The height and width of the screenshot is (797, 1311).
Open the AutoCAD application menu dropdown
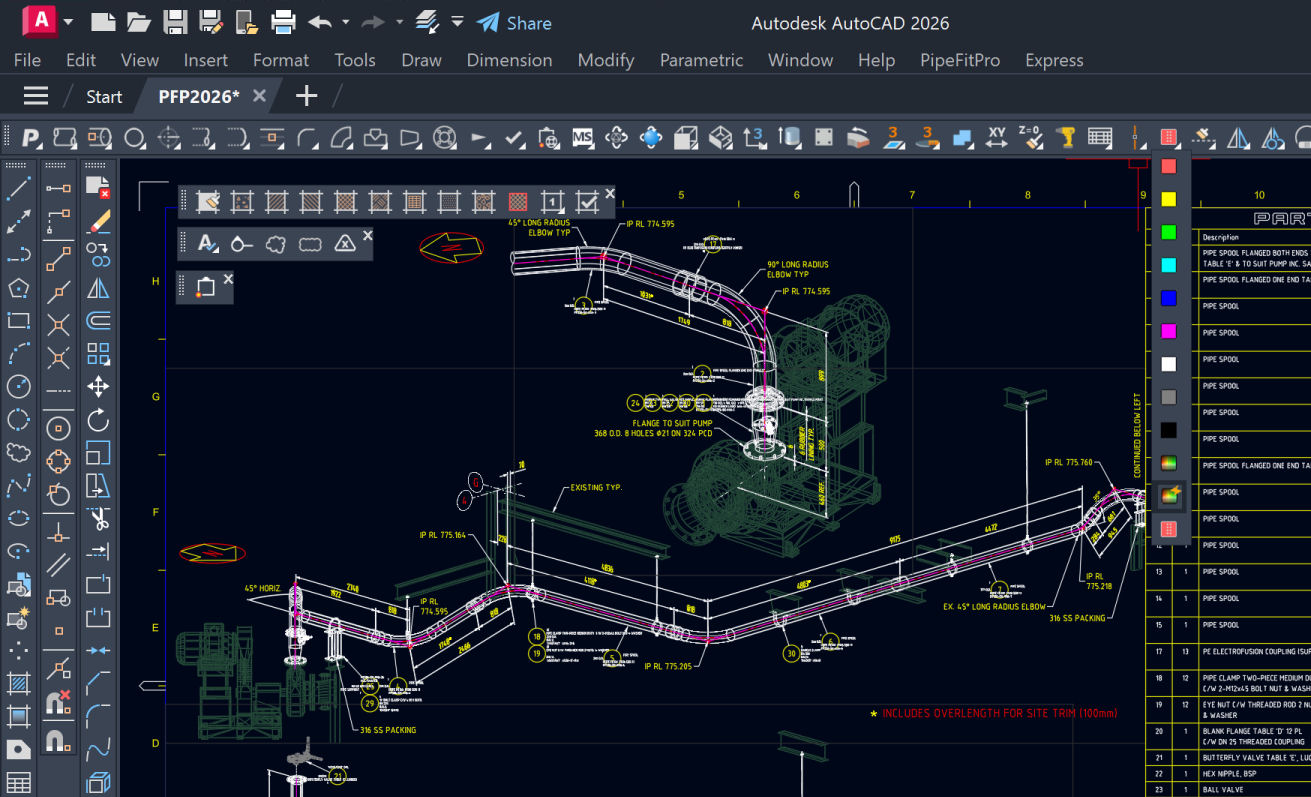click(67, 22)
